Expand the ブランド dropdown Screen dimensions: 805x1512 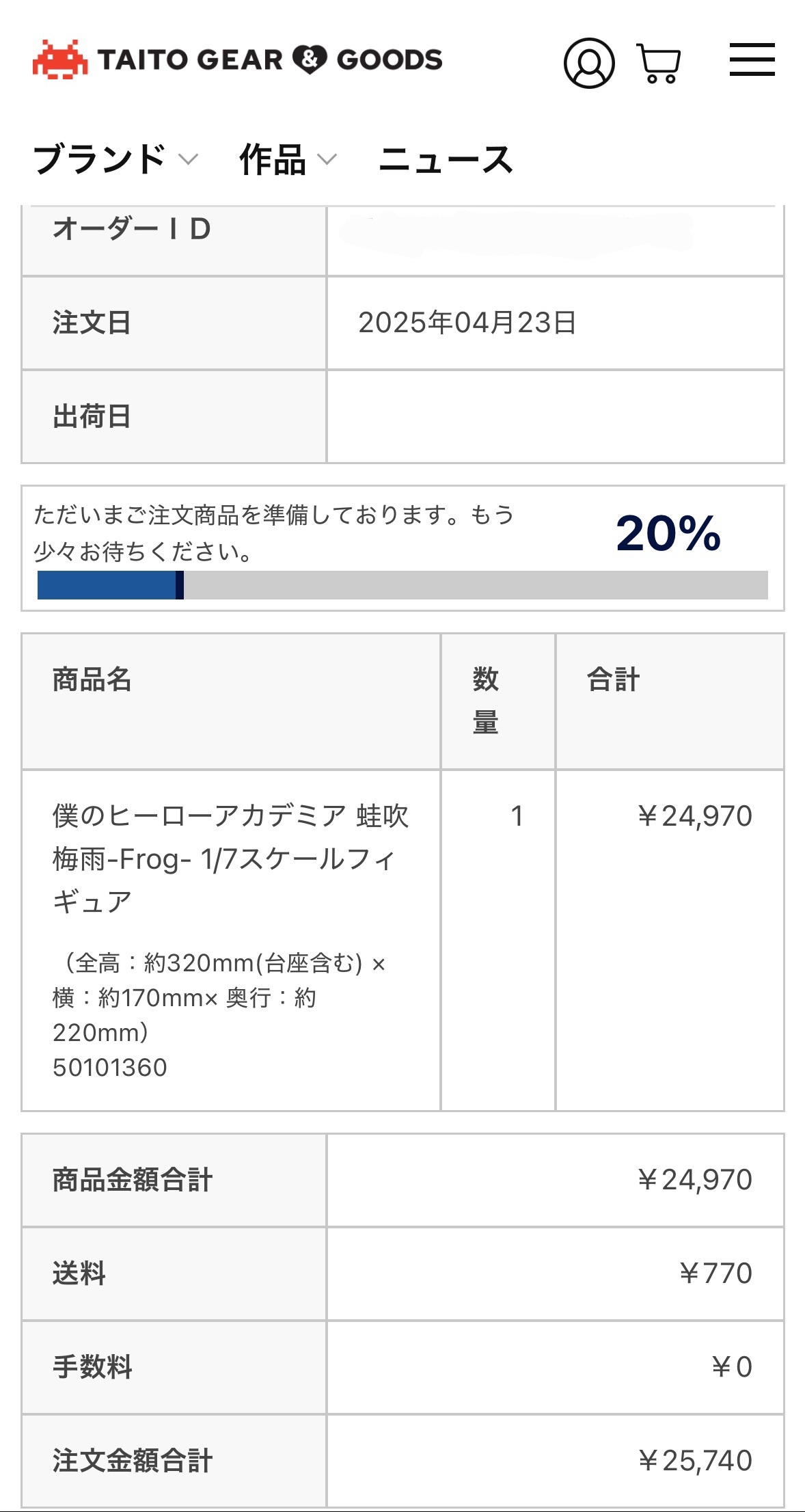coord(115,159)
